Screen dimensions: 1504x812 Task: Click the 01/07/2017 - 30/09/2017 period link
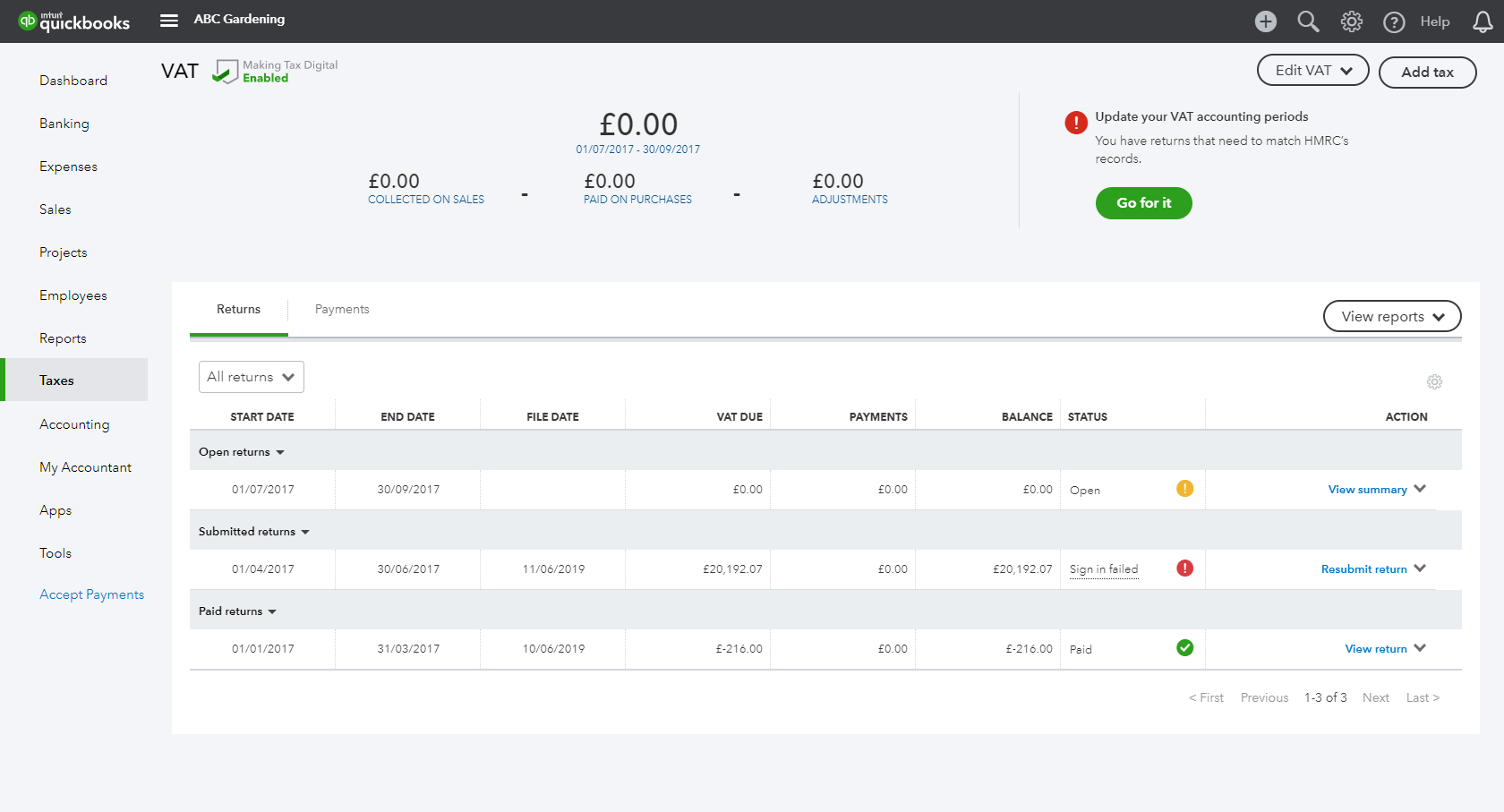pyautogui.click(x=638, y=150)
